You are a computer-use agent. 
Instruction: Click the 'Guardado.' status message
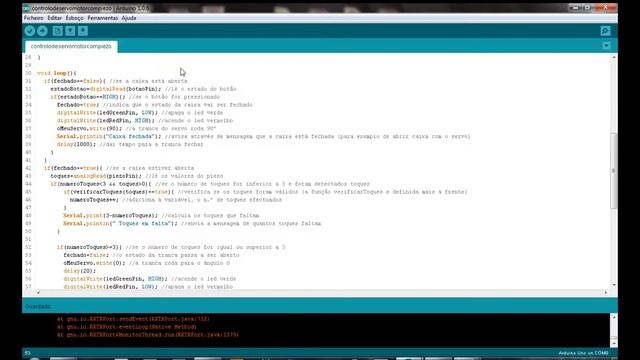[38, 306]
